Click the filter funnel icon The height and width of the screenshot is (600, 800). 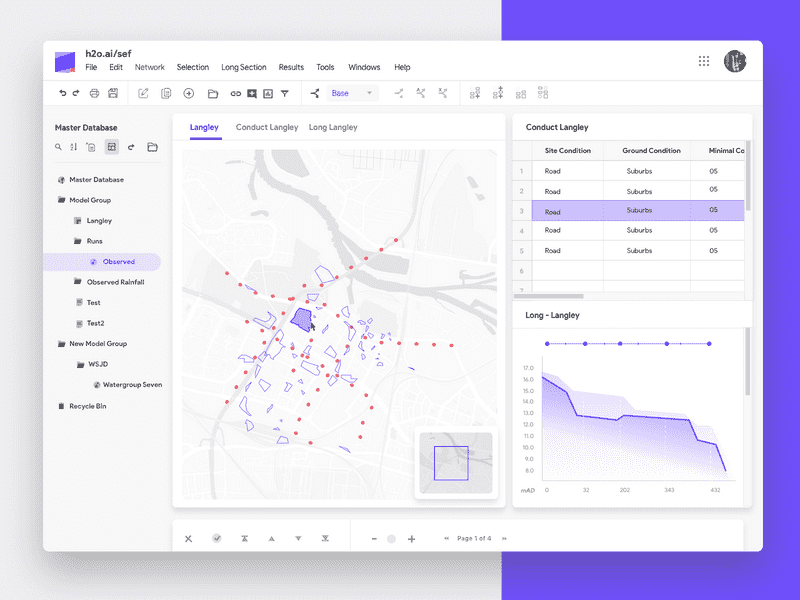pos(285,93)
